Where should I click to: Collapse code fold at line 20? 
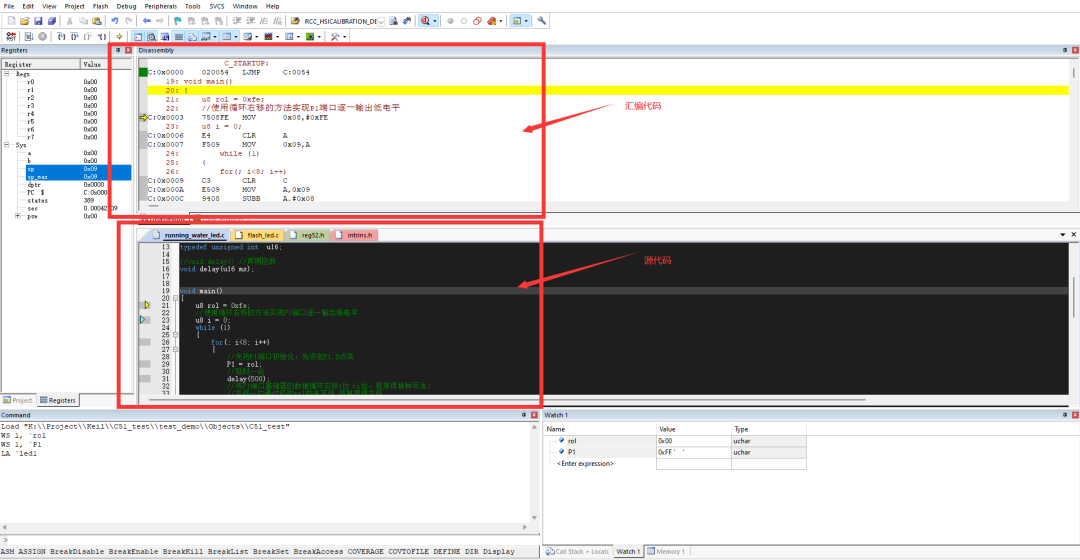175,298
